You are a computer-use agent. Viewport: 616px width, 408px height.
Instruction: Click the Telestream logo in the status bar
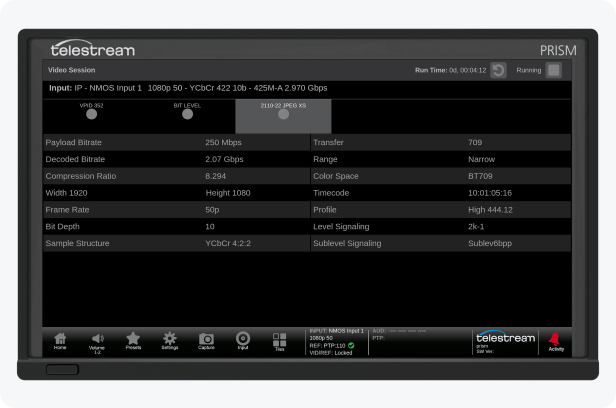click(505, 338)
